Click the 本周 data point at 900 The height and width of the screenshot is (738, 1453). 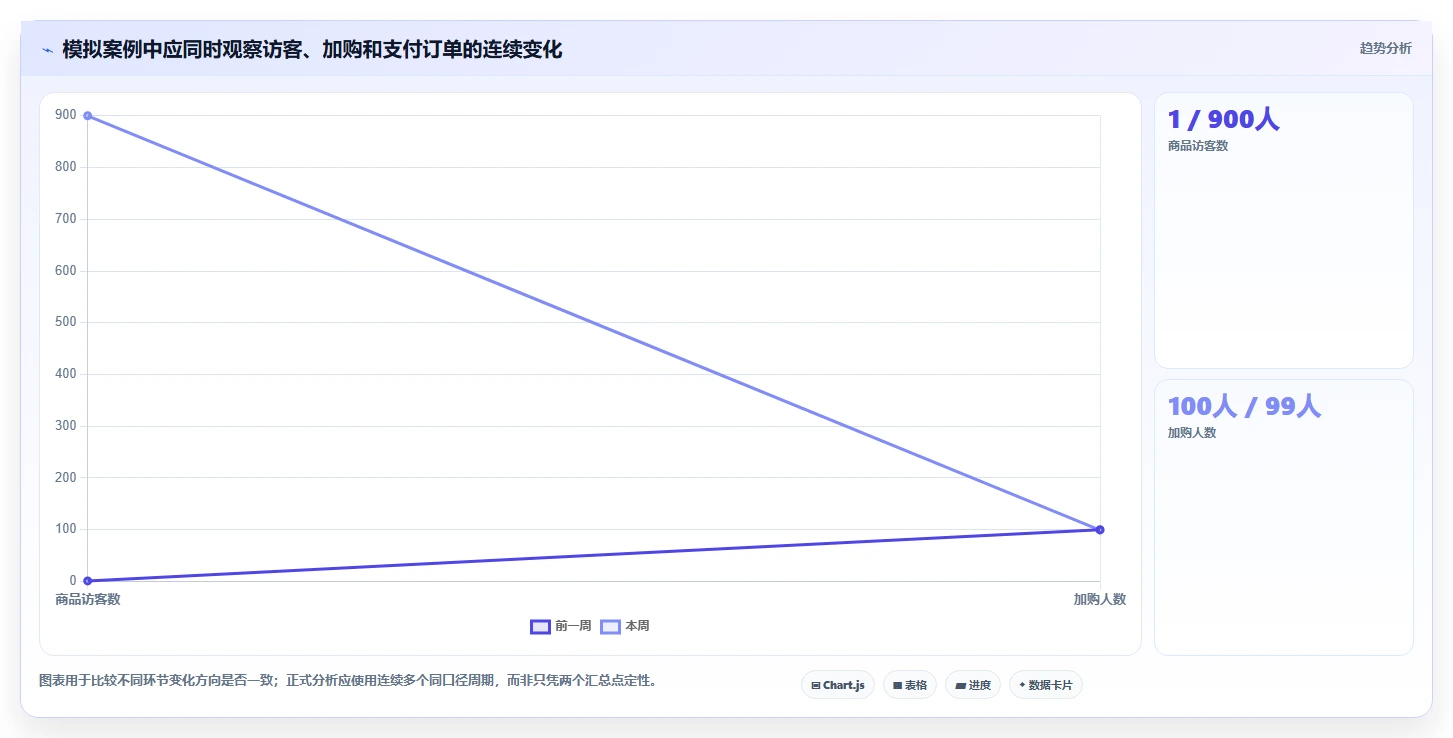pos(88,116)
